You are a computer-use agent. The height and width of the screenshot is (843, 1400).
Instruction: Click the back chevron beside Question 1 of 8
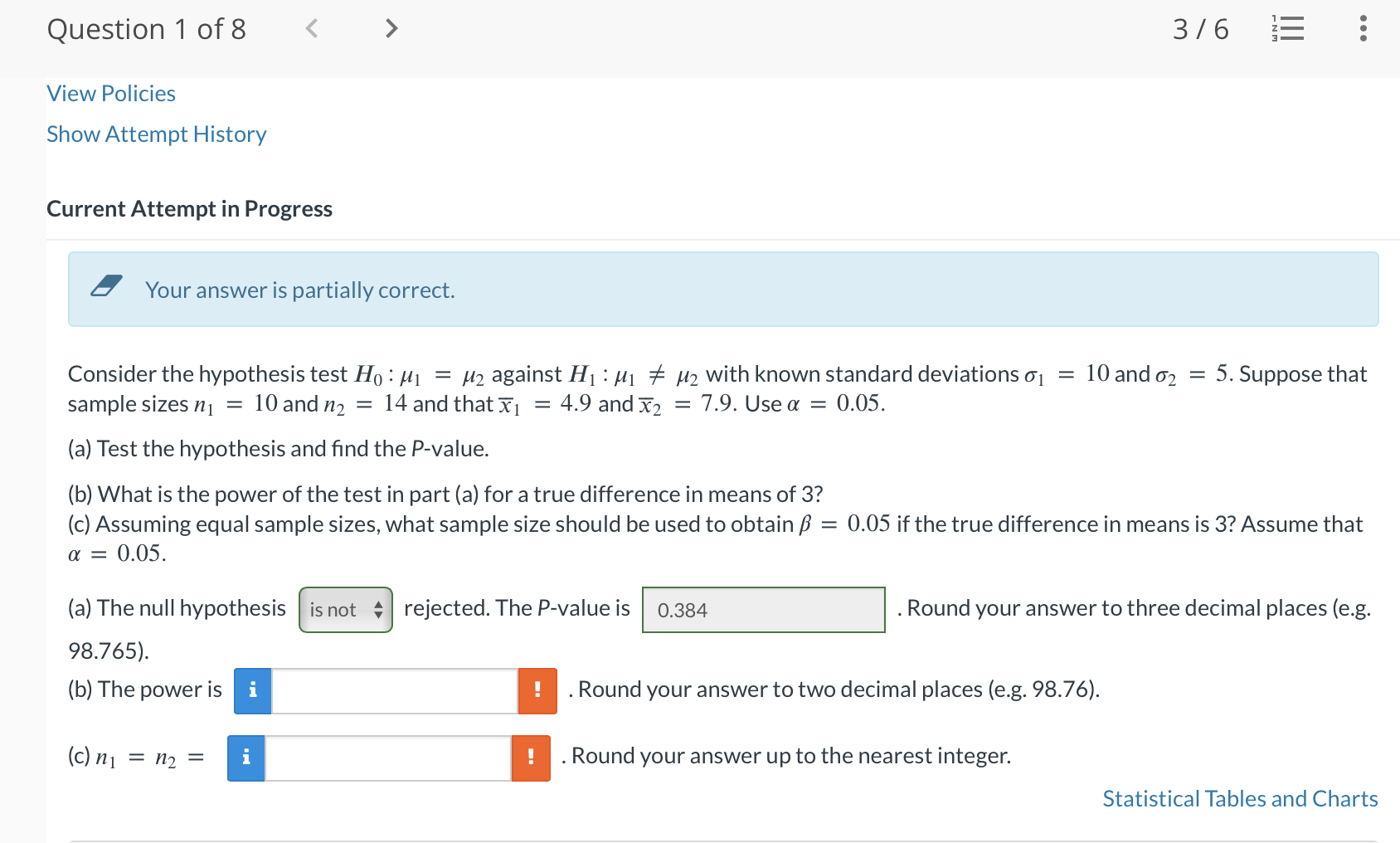pyautogui.click(x=312, y=27)
